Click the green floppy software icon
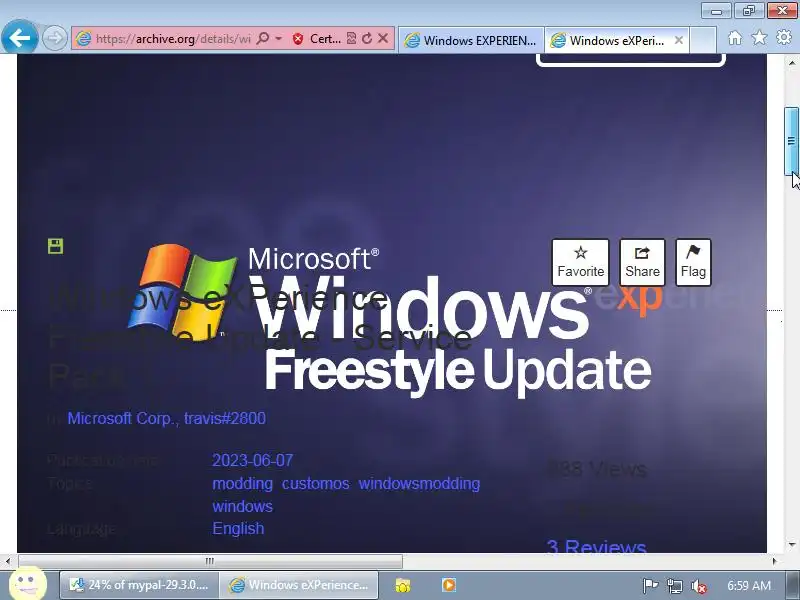This screenshot has width=800, height=600. pos(55,246)
